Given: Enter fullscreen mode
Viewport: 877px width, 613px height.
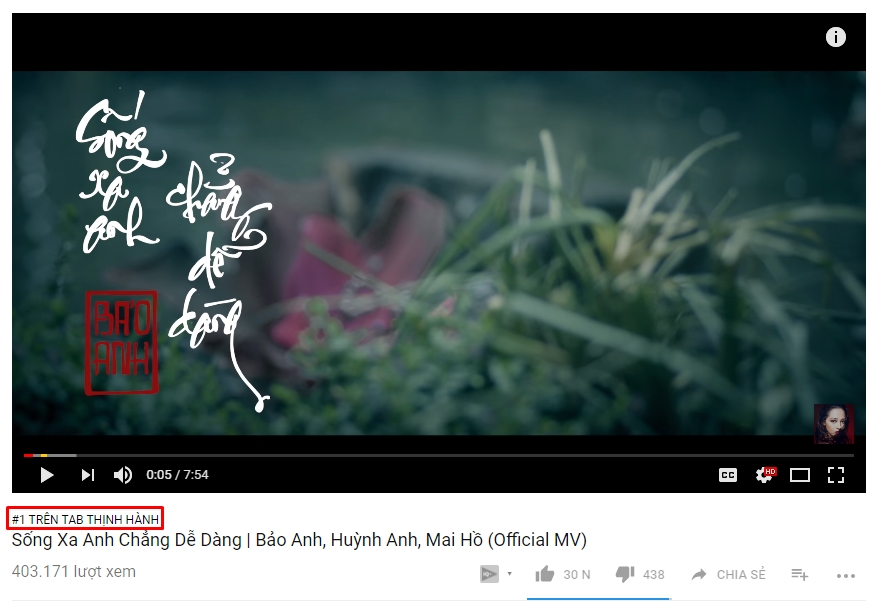Looking at the screenshot, I should [x=836, y=475].
